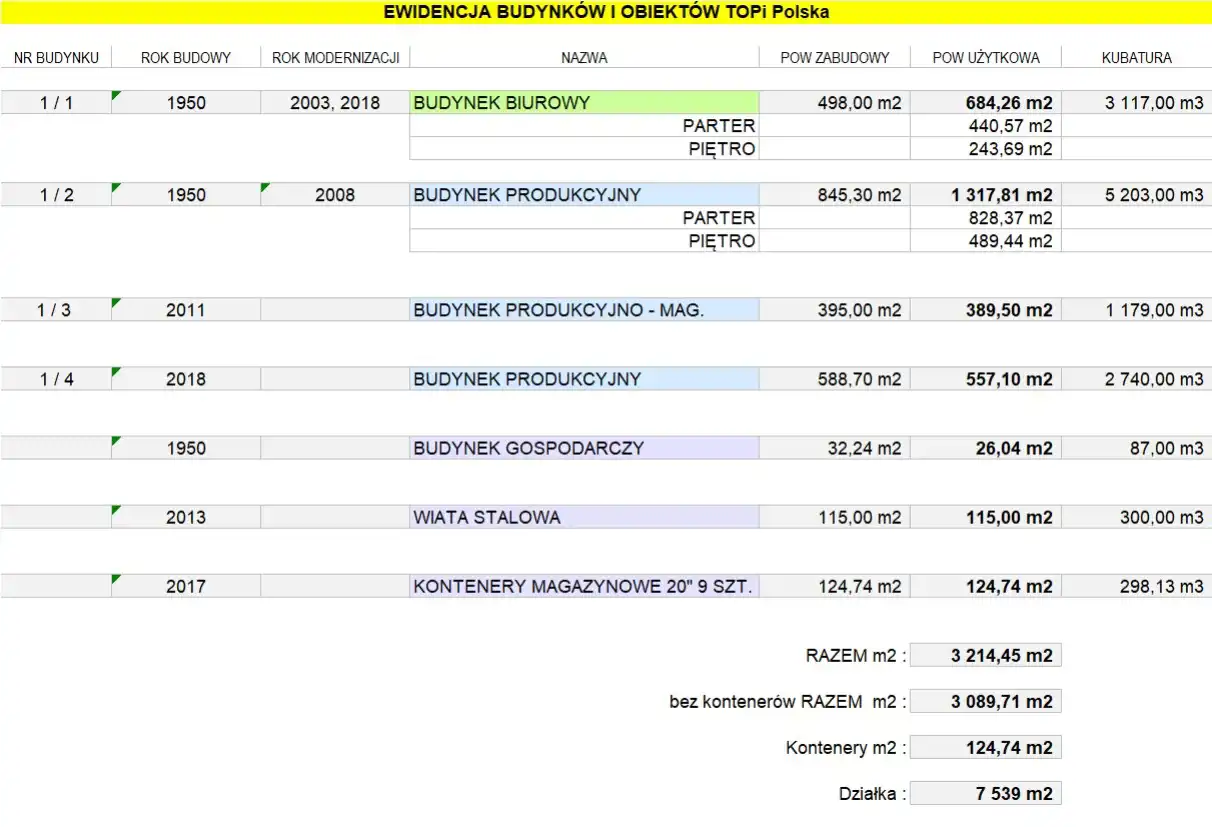
Task: Select the "WIATA STALOWA" name cell
Action: coord(584,516)
